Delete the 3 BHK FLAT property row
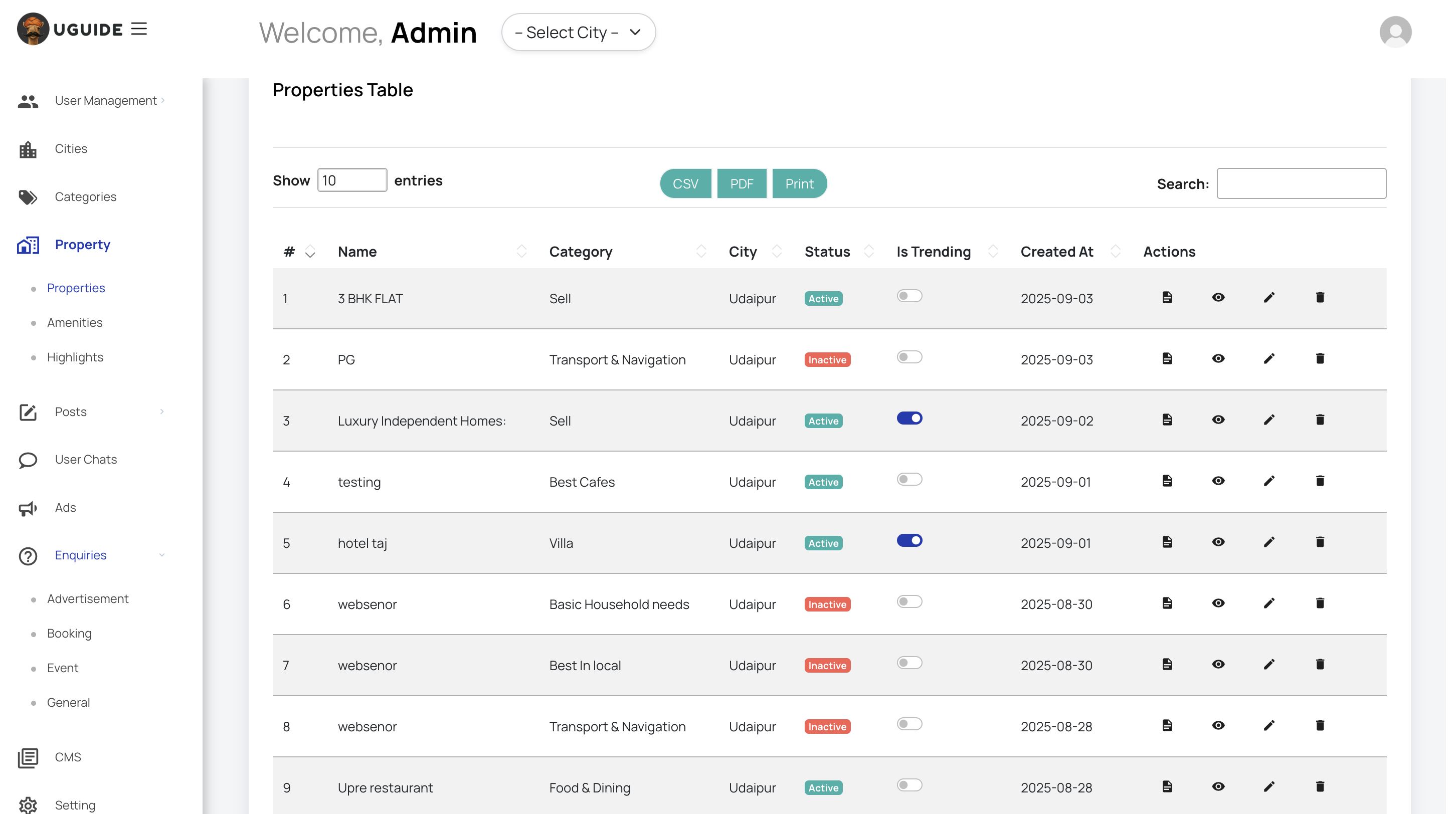Image resolution: width=1456 pixels, height=814 pixels. tap(1320, 298)
